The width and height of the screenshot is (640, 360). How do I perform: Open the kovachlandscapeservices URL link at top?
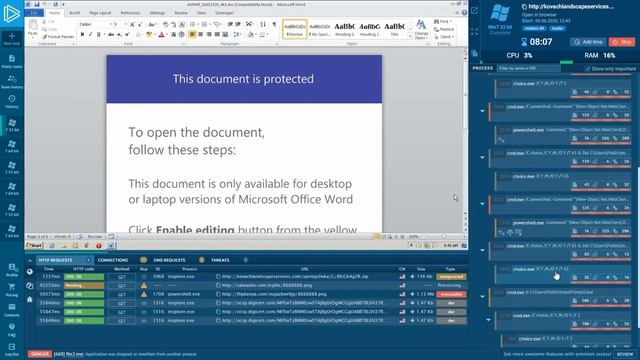coord(571,7)
